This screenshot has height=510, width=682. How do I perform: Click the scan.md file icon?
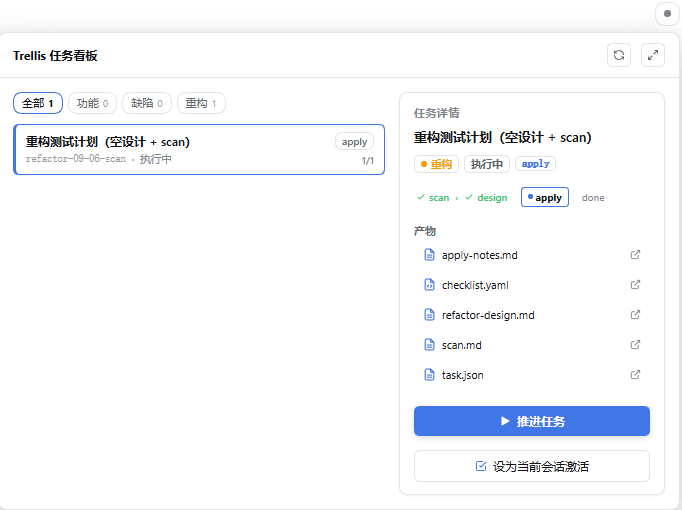[x=429, y=345]
